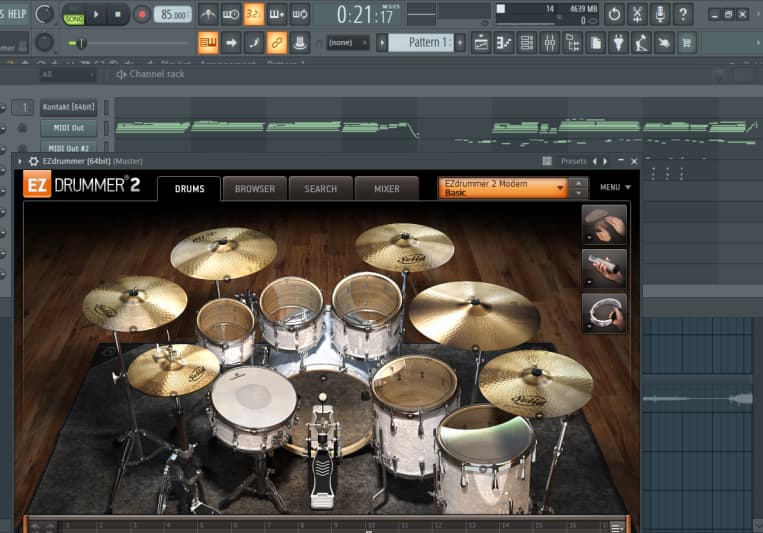
Task: Open the Piano roll view icon
Action: tap(504, 43)
